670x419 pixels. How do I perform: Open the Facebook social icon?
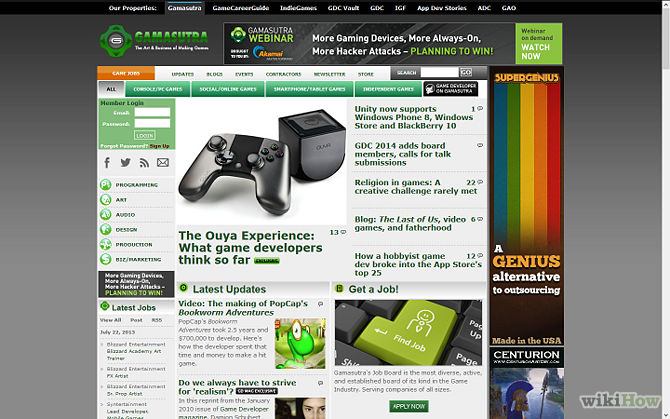point(107,163)
